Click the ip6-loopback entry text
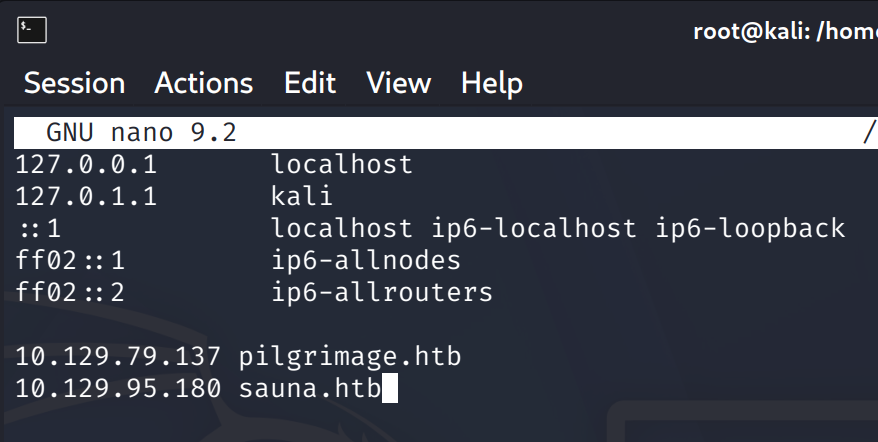Screen dimensions: 878x442 coord(750,229)
